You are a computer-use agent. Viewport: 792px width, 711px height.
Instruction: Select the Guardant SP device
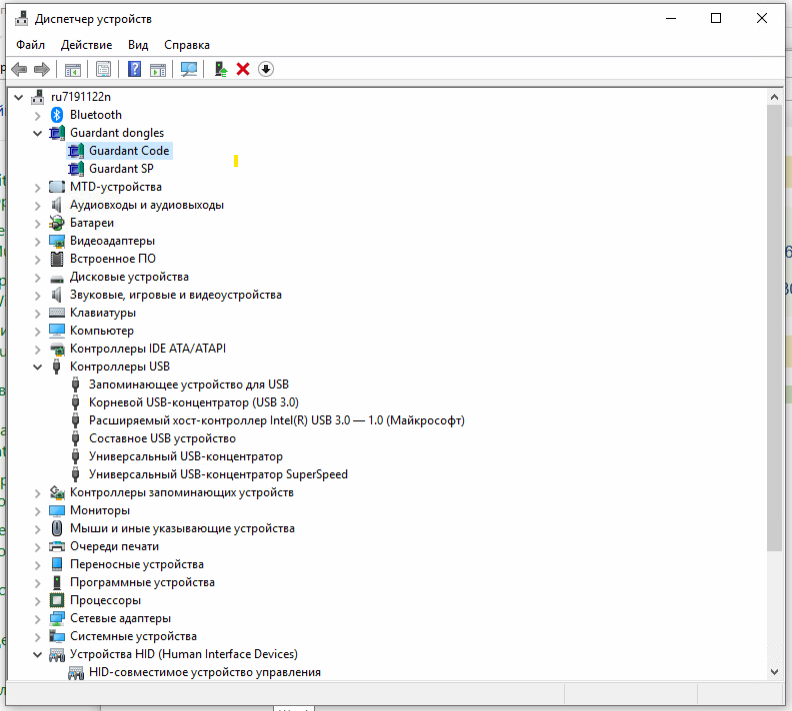coord(120,169)
